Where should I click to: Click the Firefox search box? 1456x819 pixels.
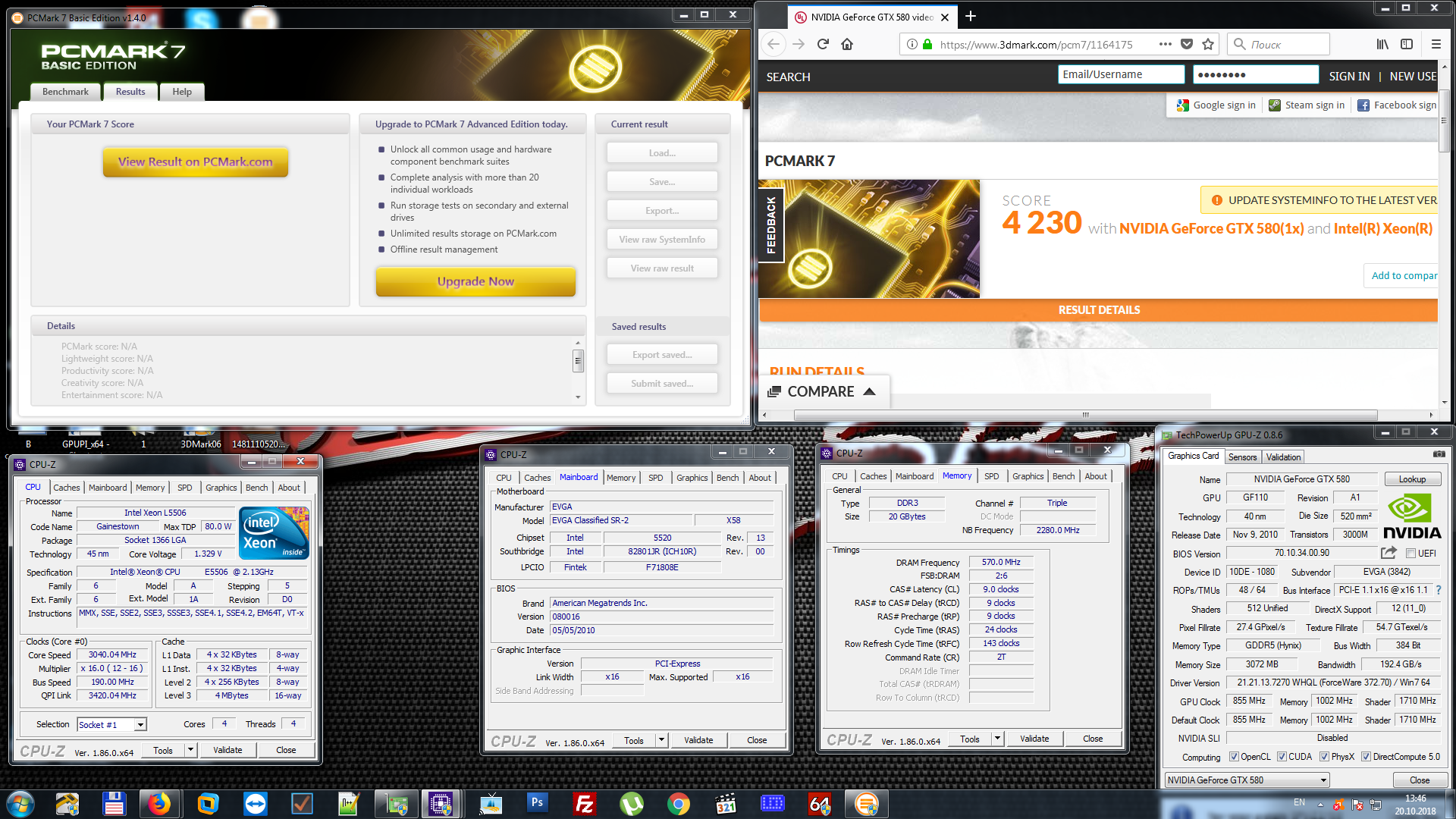click(x=1278, y=44)
